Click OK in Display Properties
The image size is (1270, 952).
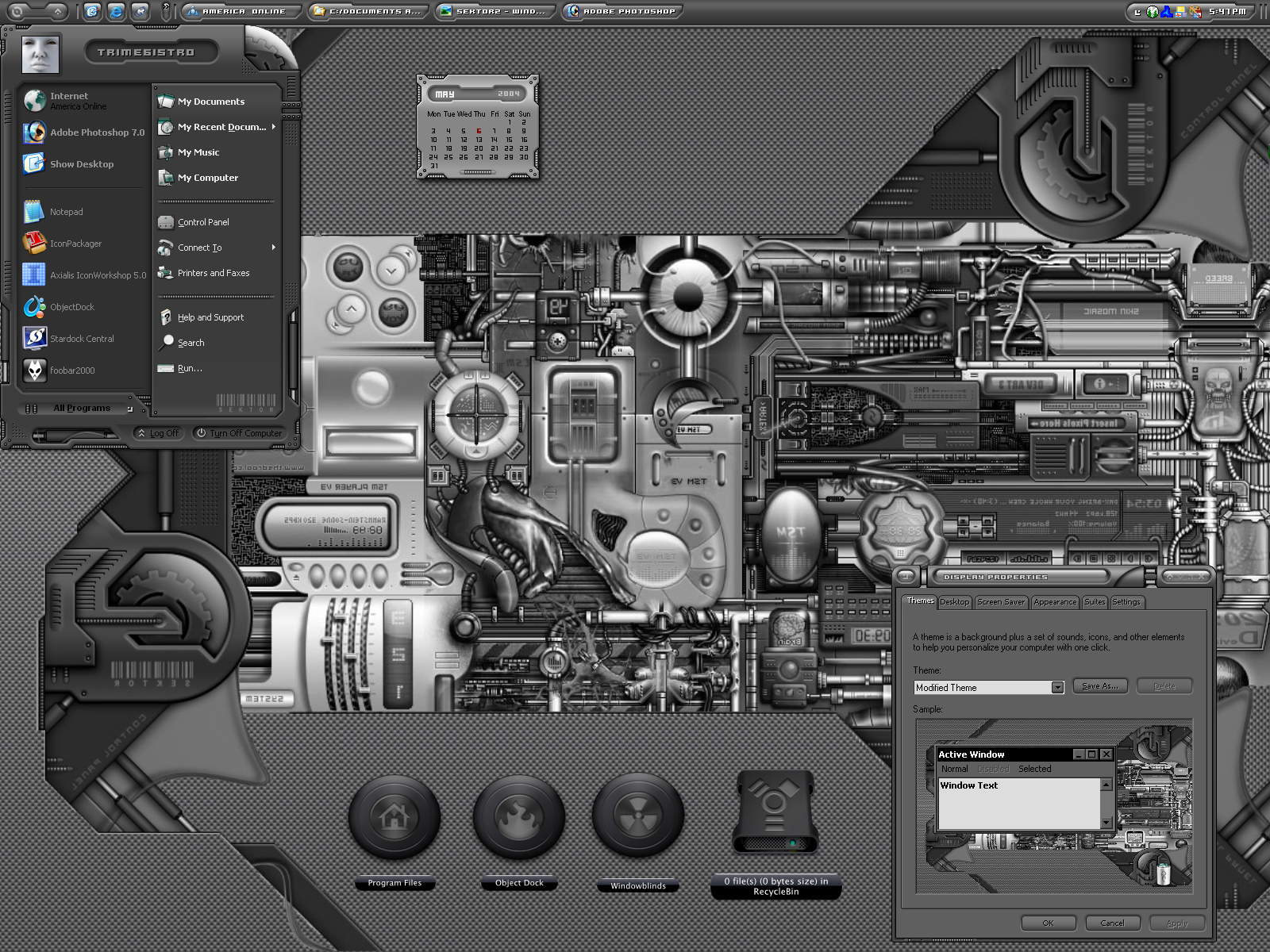[x=1048, y=923]
